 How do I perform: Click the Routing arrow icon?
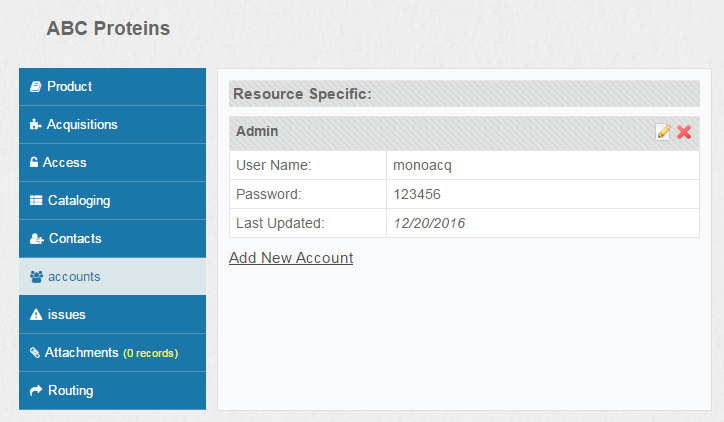[x=36, y=391]
